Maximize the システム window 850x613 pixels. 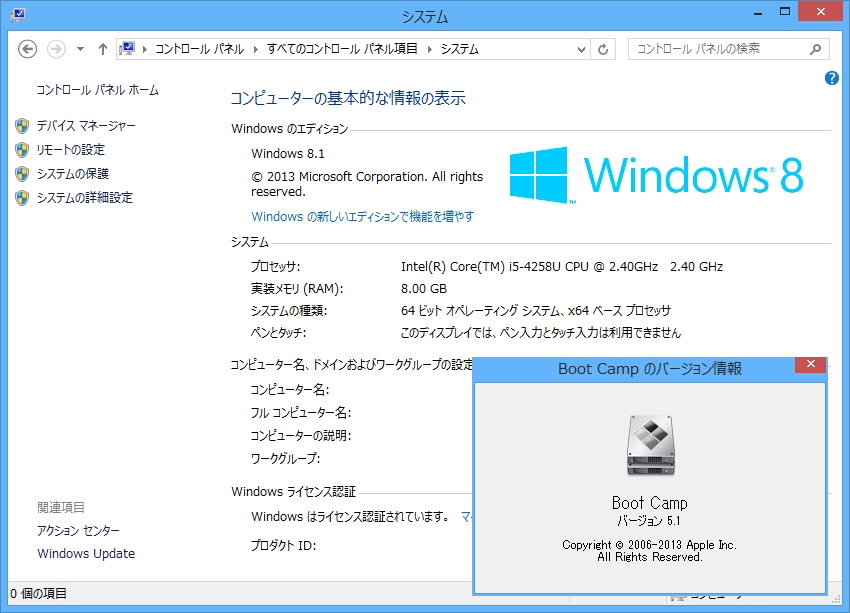784,11
